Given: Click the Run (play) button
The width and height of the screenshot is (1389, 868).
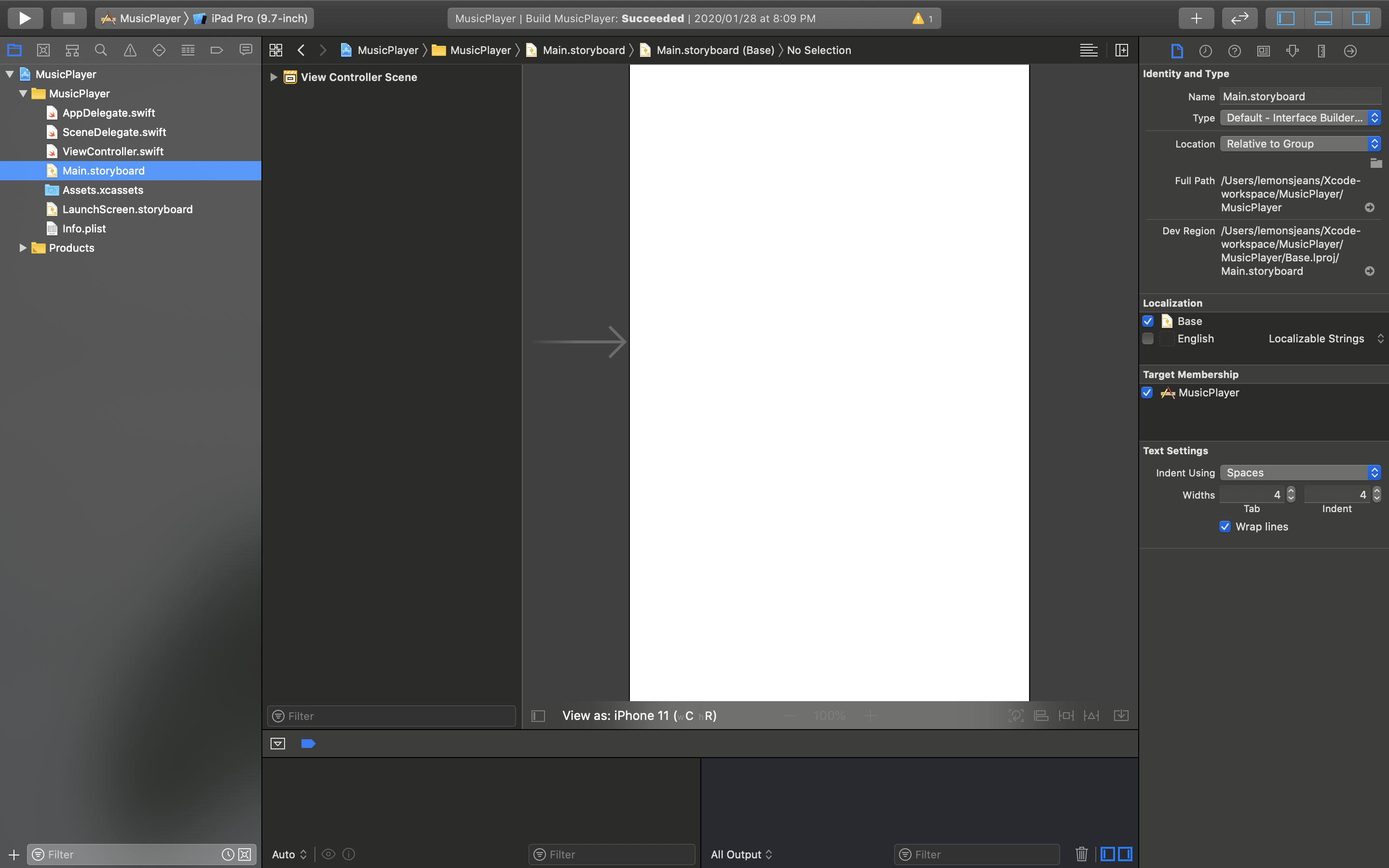Looking at the screenshot, I should coord(25,18).
